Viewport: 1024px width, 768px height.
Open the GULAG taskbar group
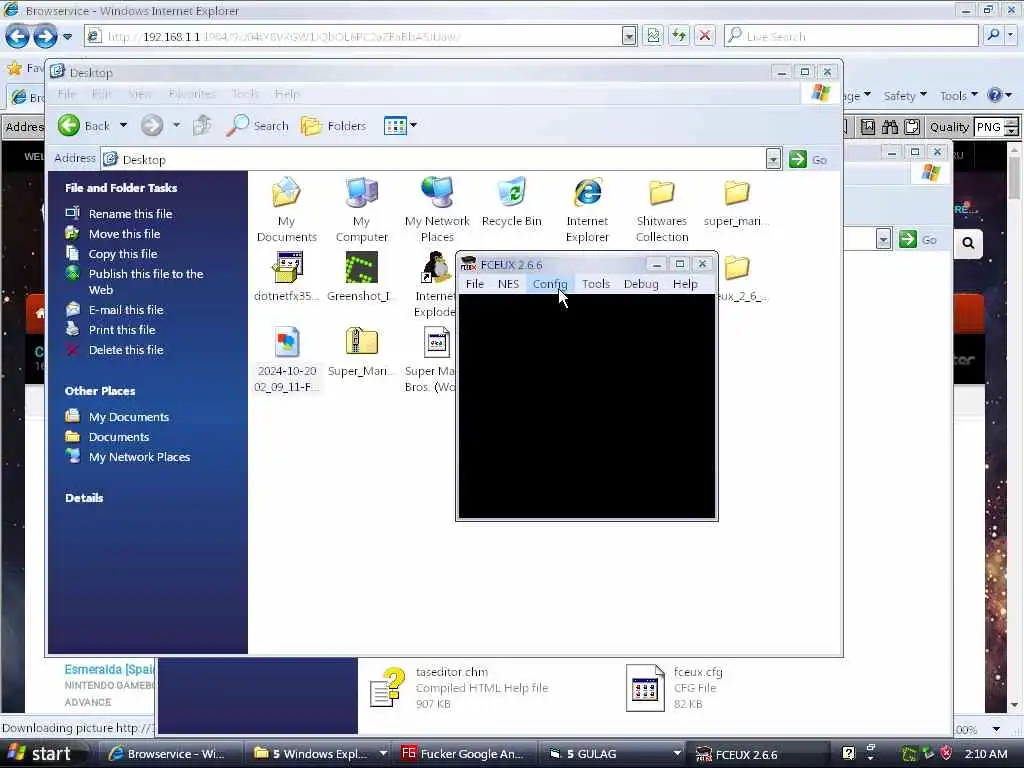613,754
